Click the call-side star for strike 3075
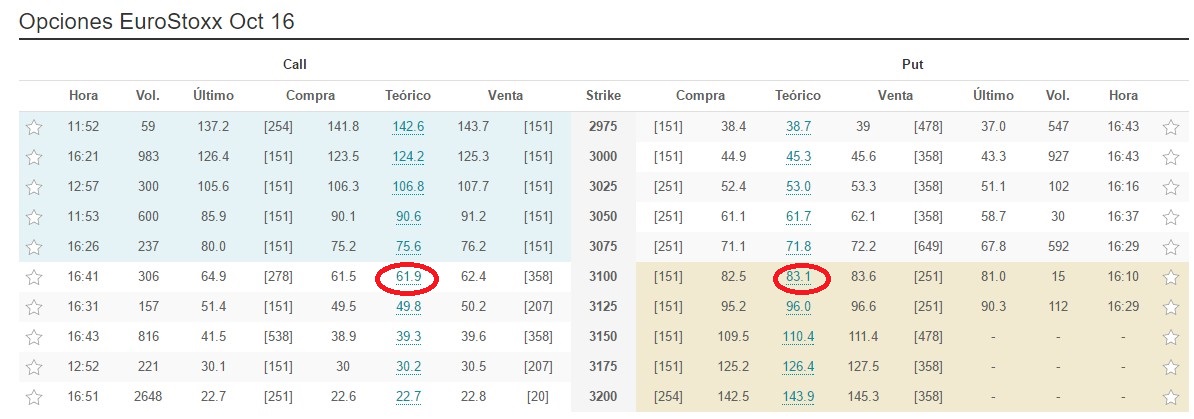Image resolution: width=1194 pixels, height=419 pixels. (x=34, y=247)
